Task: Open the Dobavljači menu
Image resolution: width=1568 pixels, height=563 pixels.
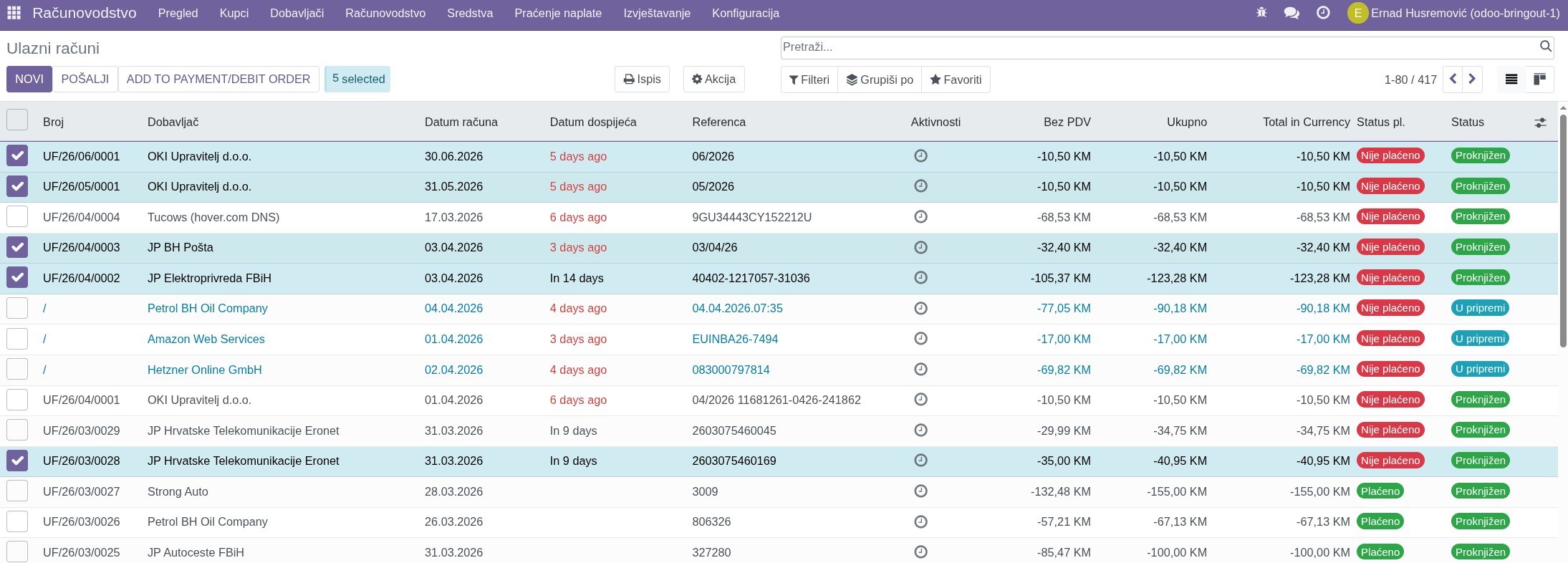Action: coord(297,13)
